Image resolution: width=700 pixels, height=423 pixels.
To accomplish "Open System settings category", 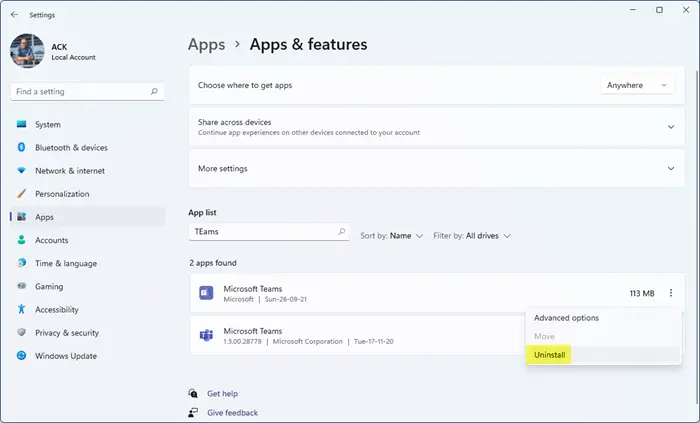I will pyautogui.click(x=88, y=124).
